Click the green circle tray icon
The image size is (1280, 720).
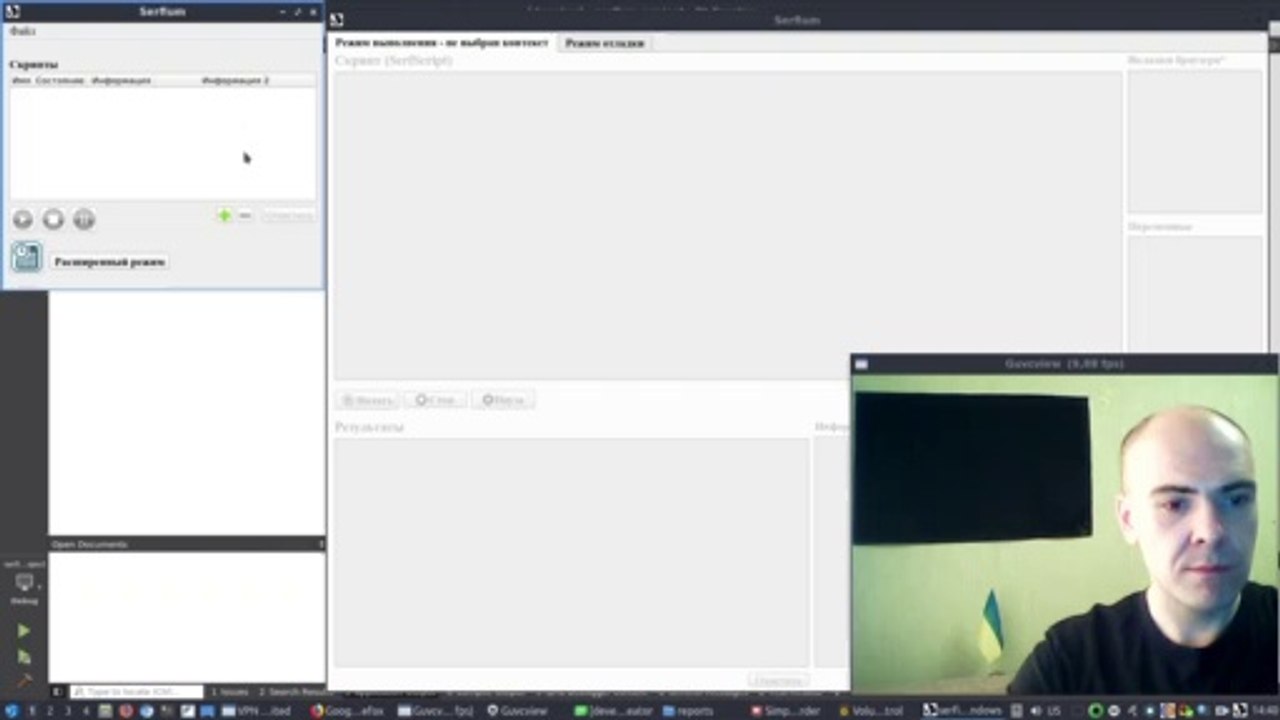pyautogui.click(x=1096, y=711)
